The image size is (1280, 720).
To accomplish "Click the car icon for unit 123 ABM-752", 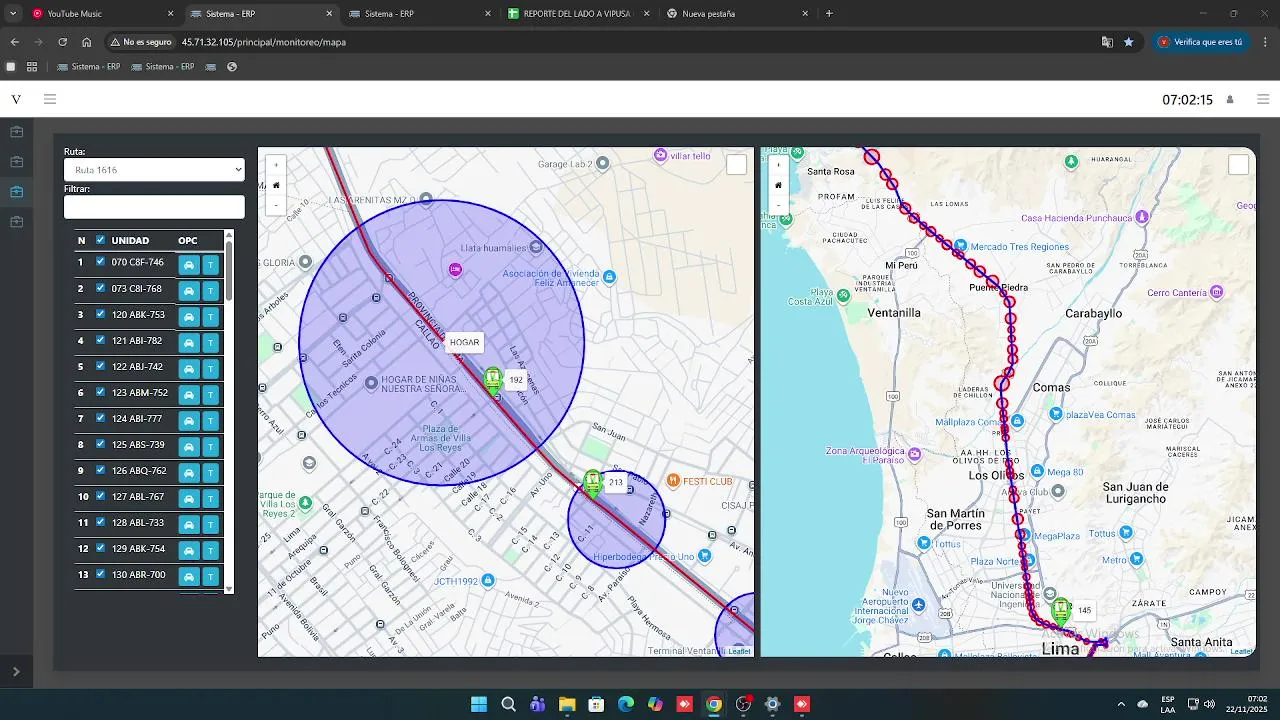I will point(189,395).
